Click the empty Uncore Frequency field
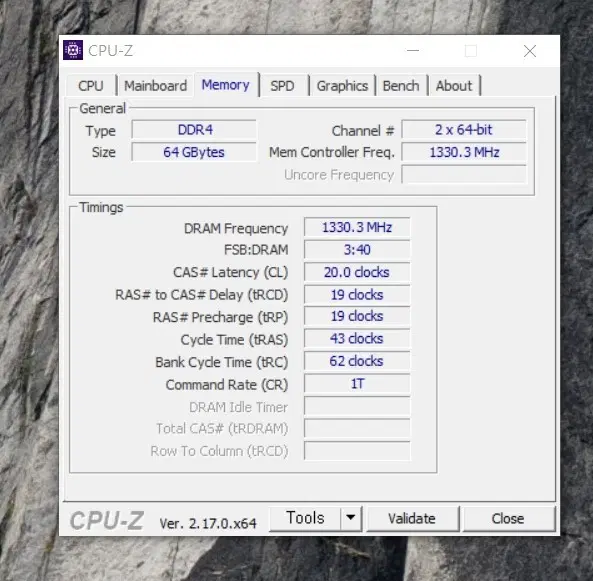 (x=464, y=174)
